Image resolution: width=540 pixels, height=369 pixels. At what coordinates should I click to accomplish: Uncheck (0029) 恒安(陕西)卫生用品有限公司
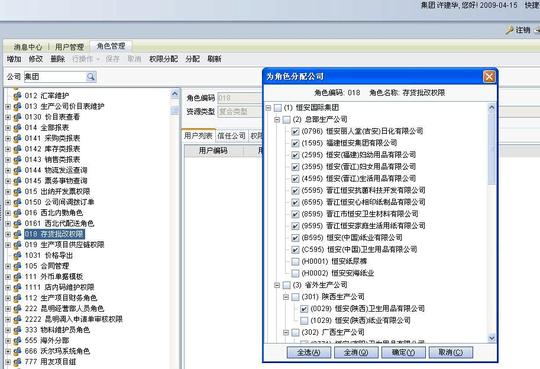pyautogui.click(x=304, y=309)
